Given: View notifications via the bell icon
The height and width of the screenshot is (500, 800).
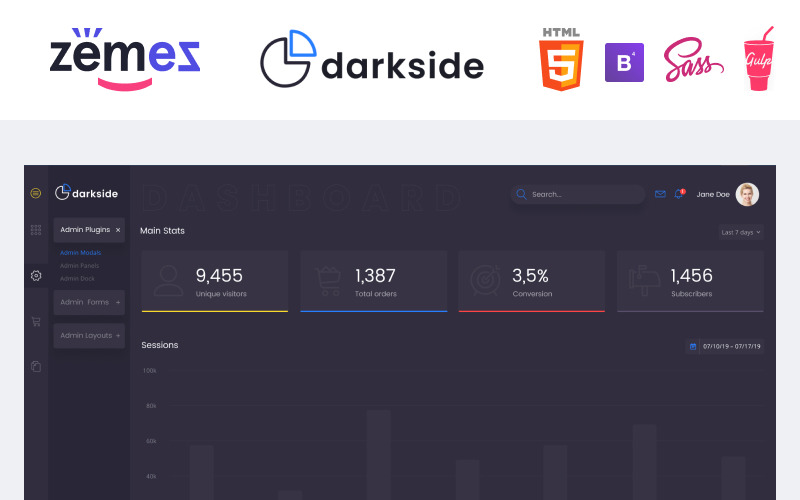Looking at the screenshot, I should (x=679, y=194).
